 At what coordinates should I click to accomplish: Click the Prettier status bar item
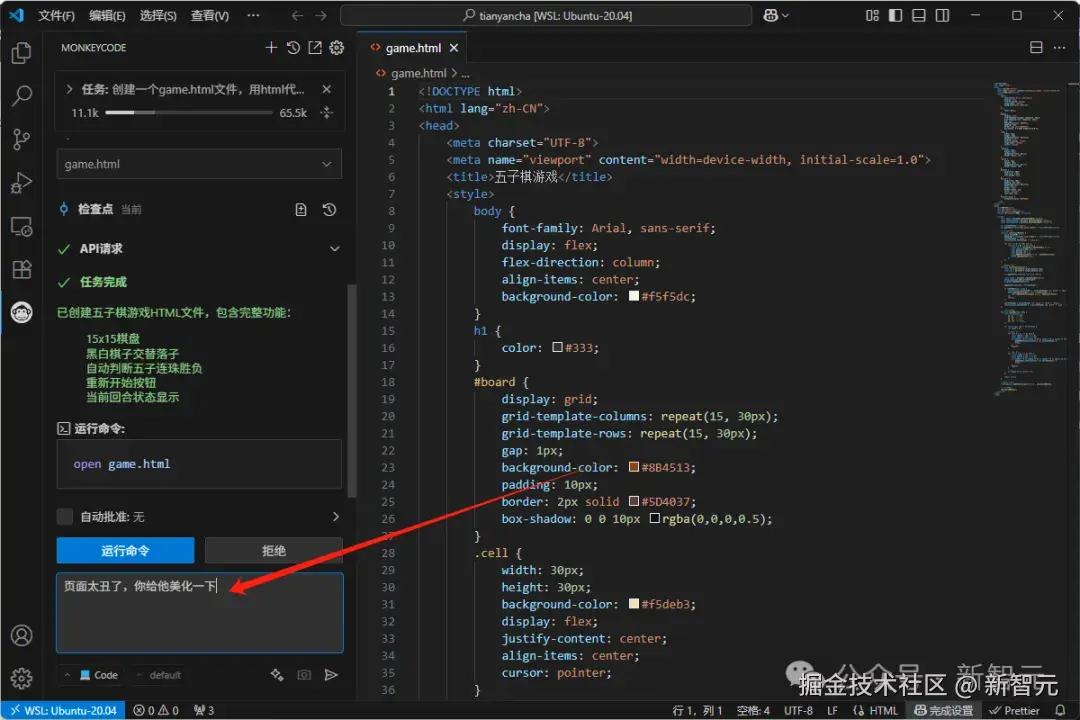1015,710
